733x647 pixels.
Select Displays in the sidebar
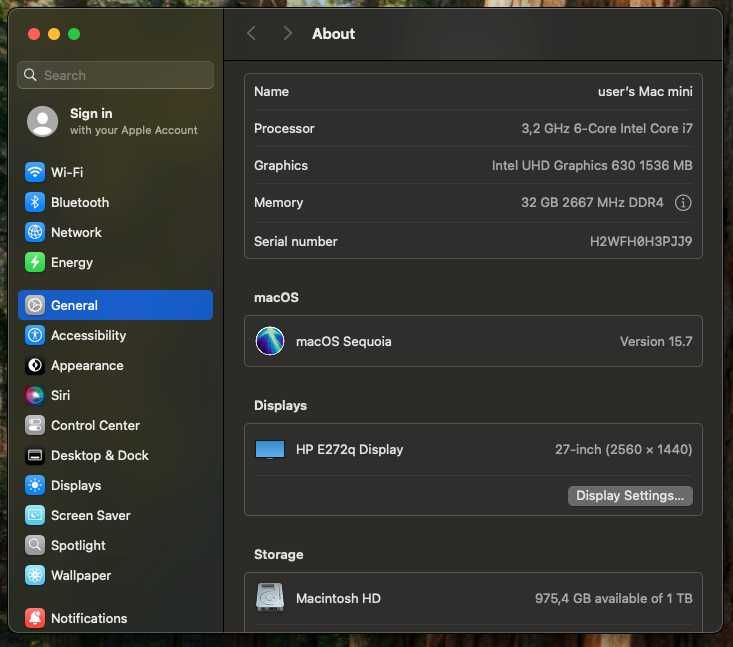[x=116, y=485]
